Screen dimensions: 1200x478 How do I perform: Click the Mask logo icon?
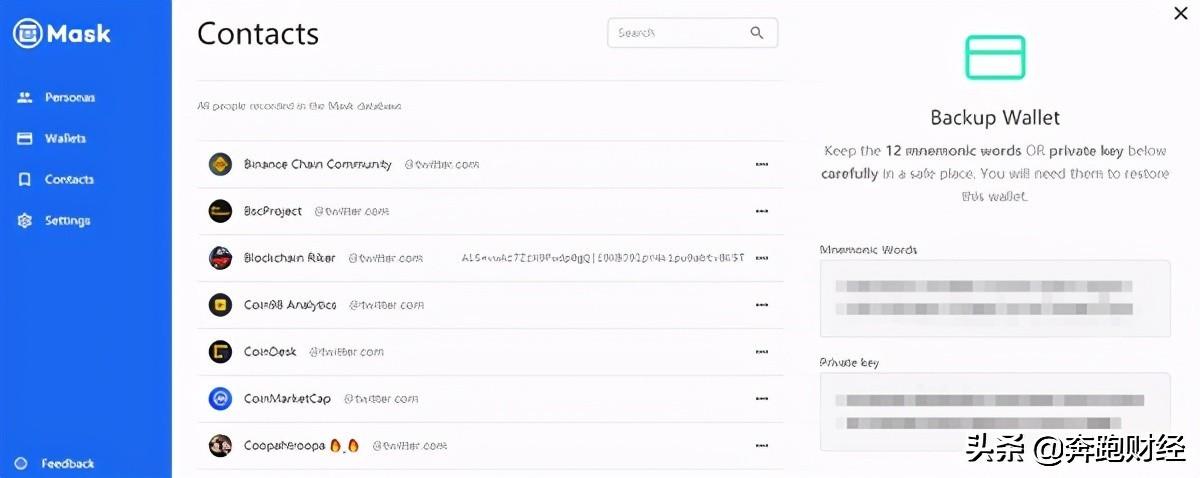(27, 33)
